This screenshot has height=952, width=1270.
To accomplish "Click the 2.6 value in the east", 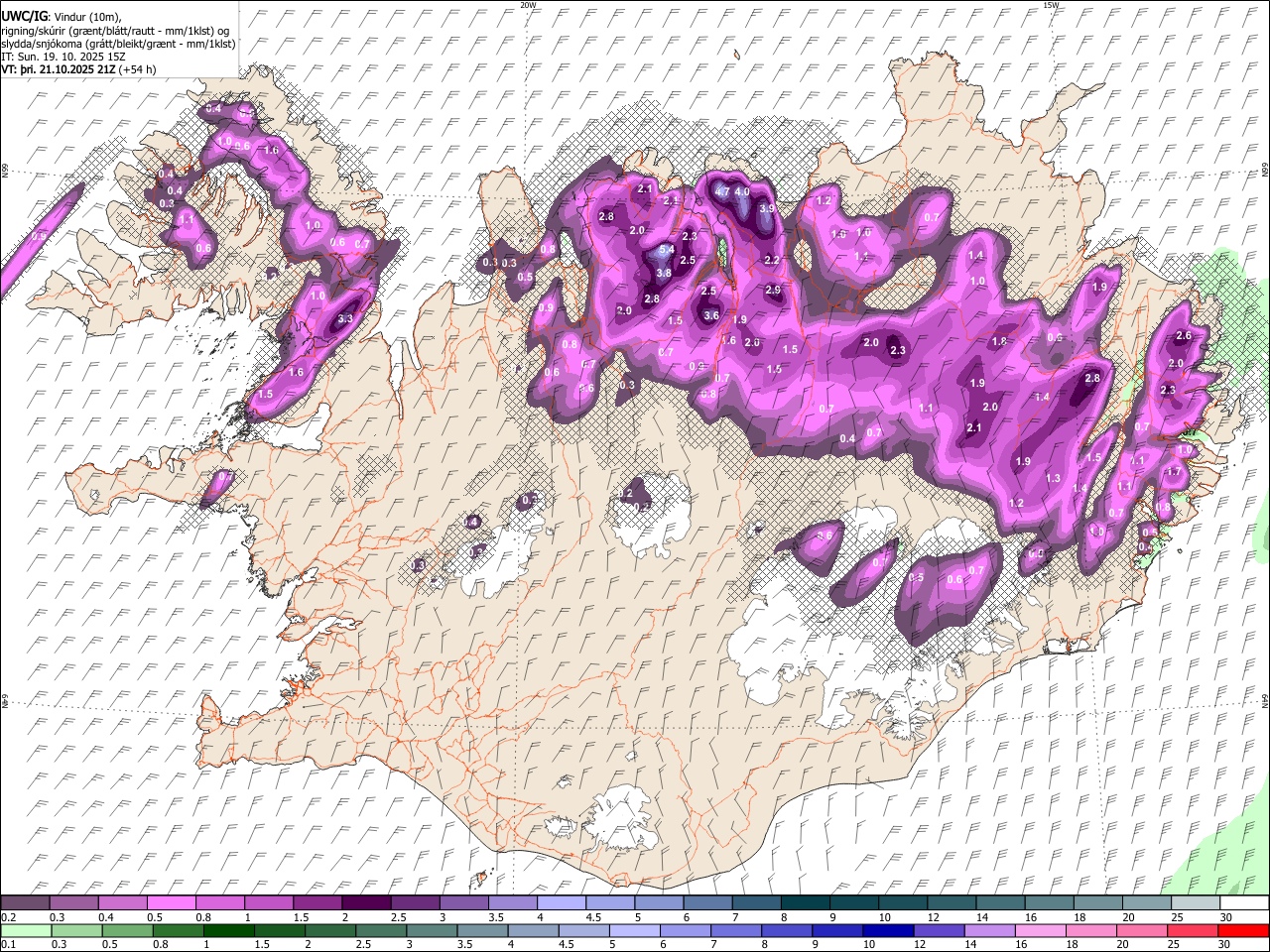I will coord(1184,336).
